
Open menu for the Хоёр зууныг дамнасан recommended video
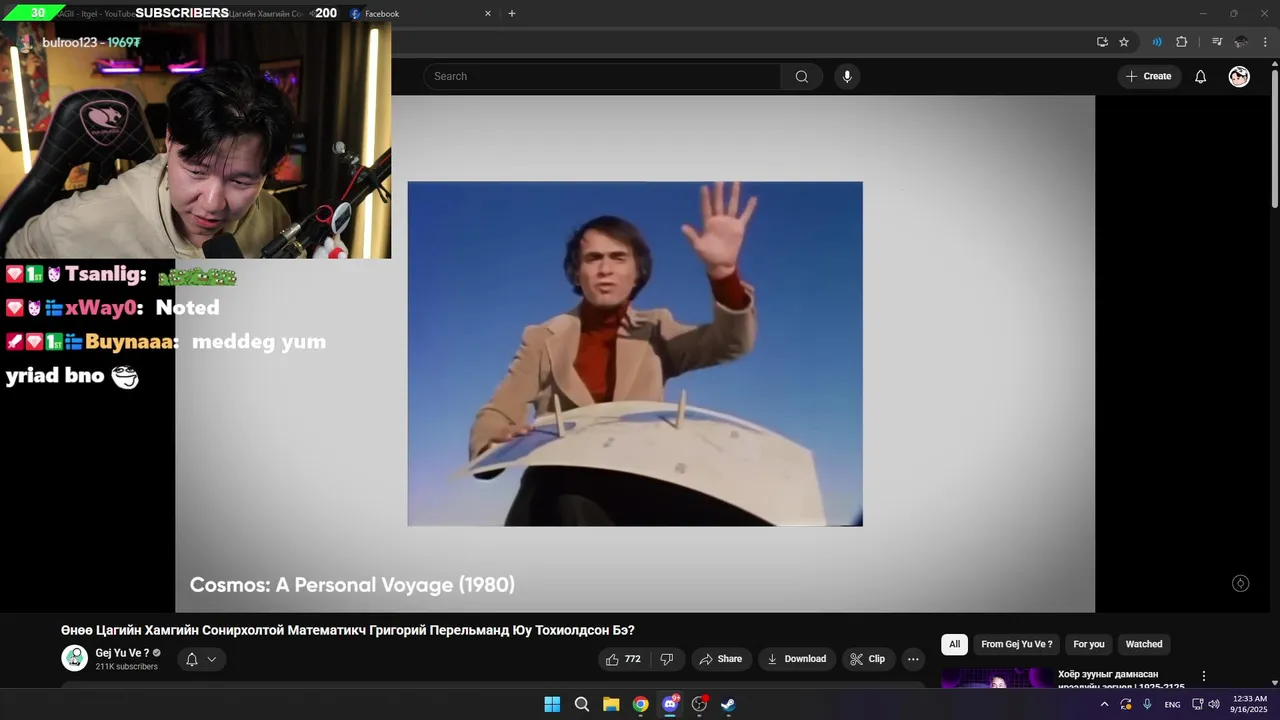pyautogui.click(x=1204, y=676)
